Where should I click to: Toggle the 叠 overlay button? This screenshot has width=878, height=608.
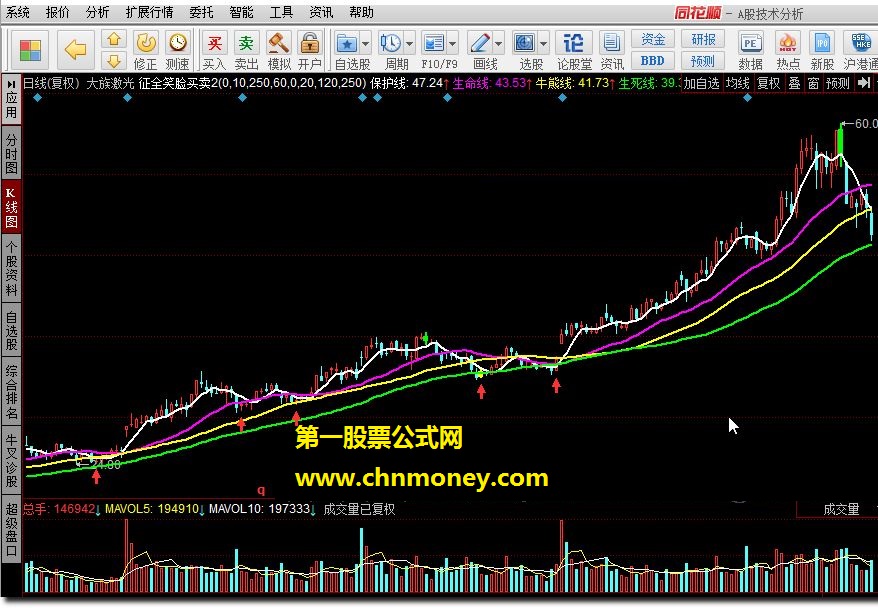click(x=794, y=83)
